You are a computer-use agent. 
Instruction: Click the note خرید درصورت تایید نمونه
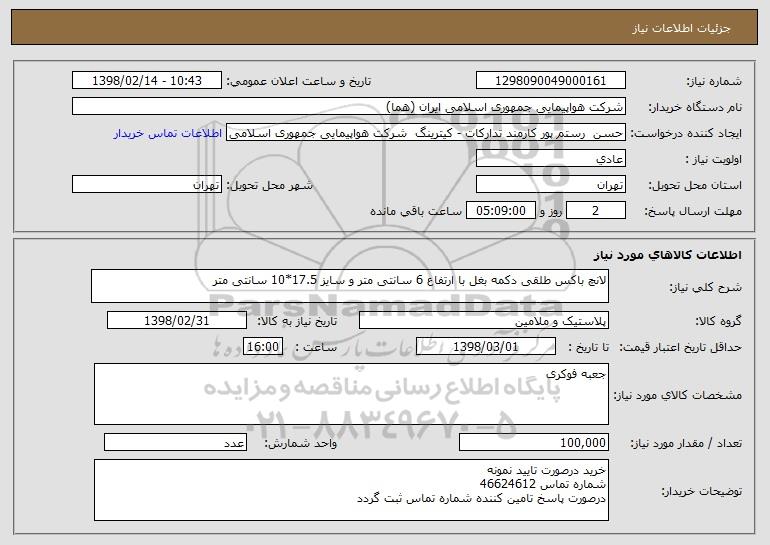click(547, 470)
